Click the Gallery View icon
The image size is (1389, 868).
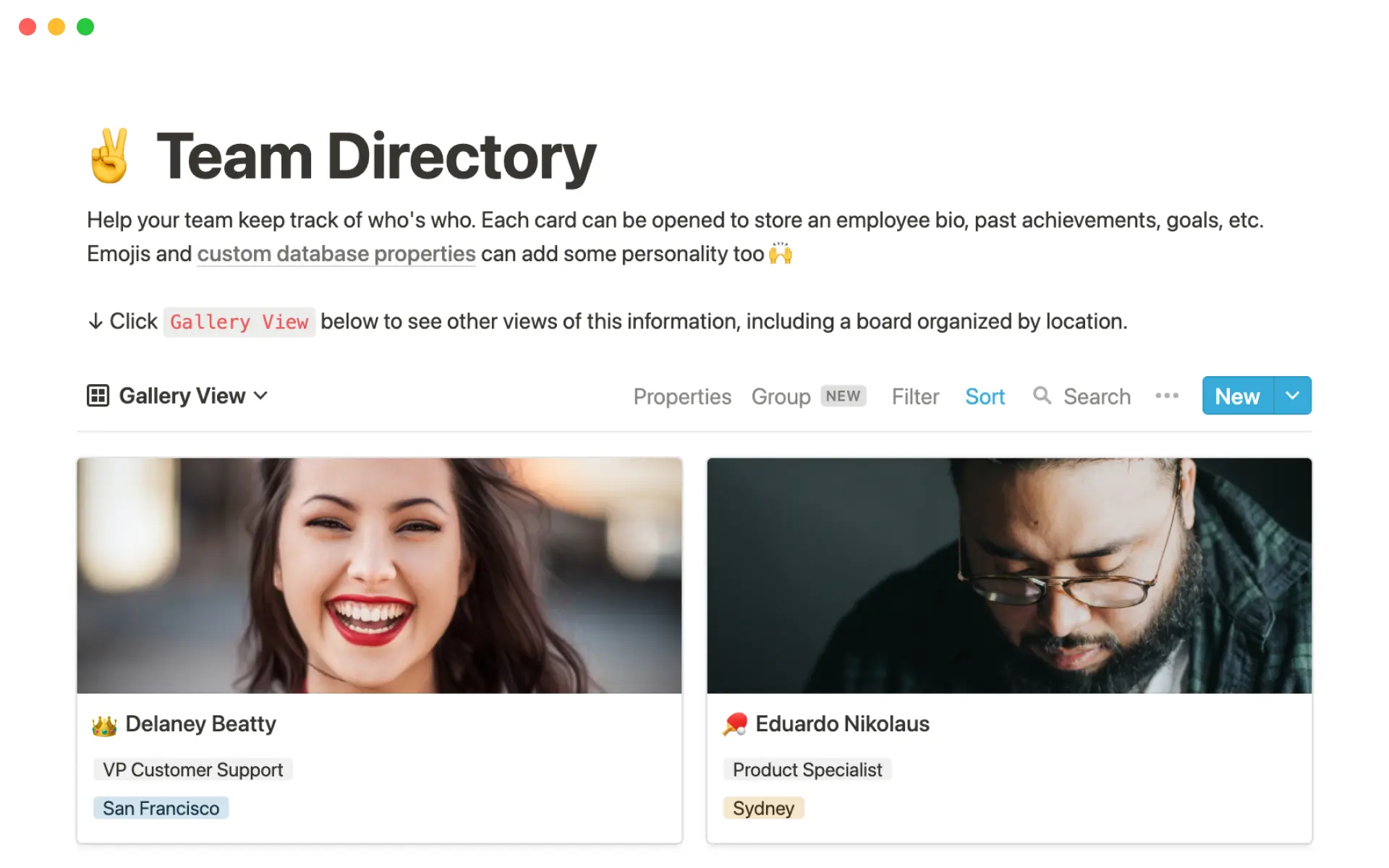[97, 395]
